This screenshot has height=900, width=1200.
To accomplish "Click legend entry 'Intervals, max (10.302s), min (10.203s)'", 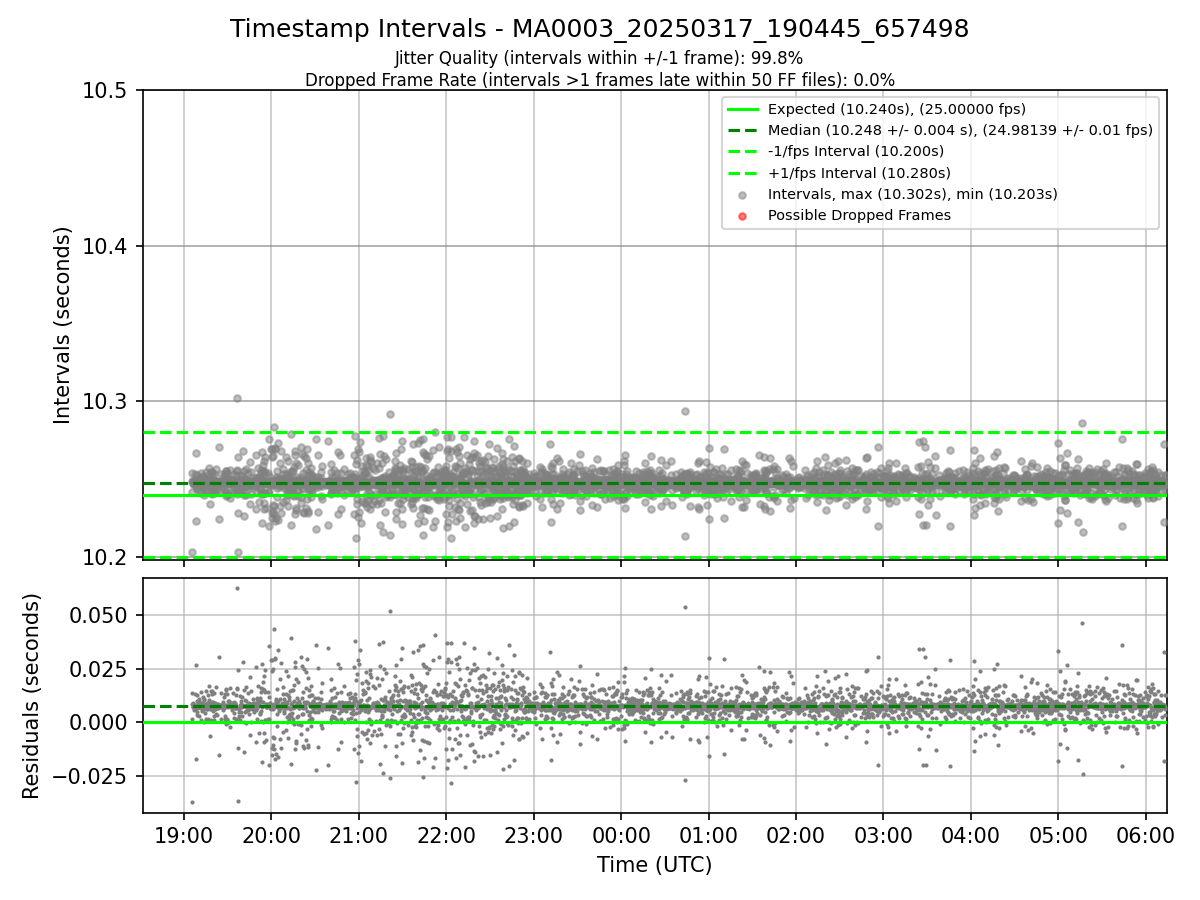I will pyautogui.click(x=912, y=194).
